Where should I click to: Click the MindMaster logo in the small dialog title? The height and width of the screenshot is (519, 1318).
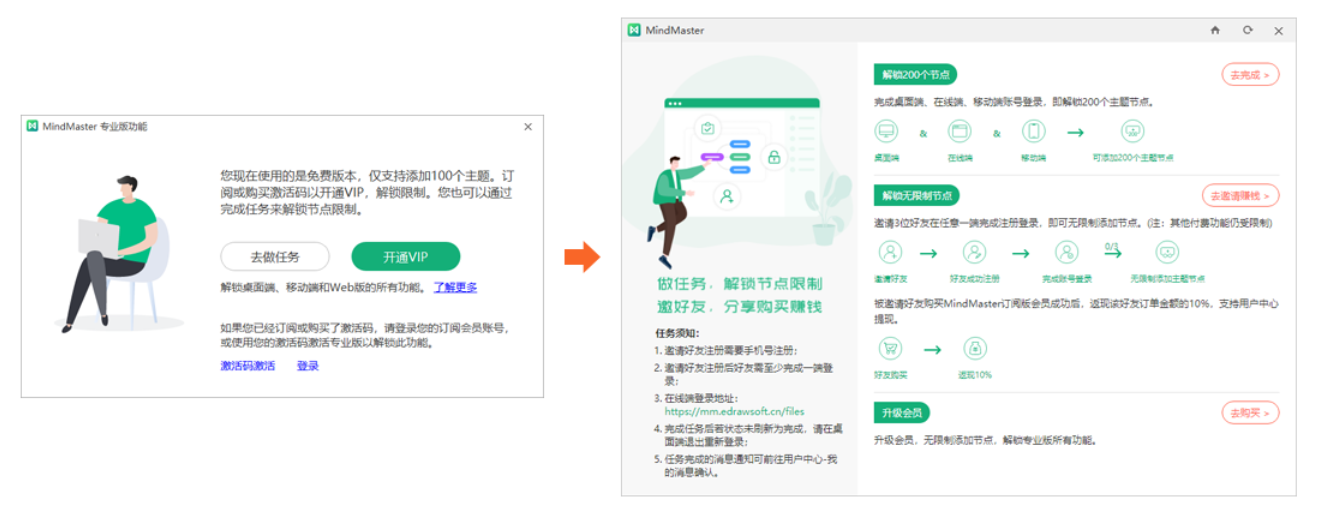pos(33,126)
